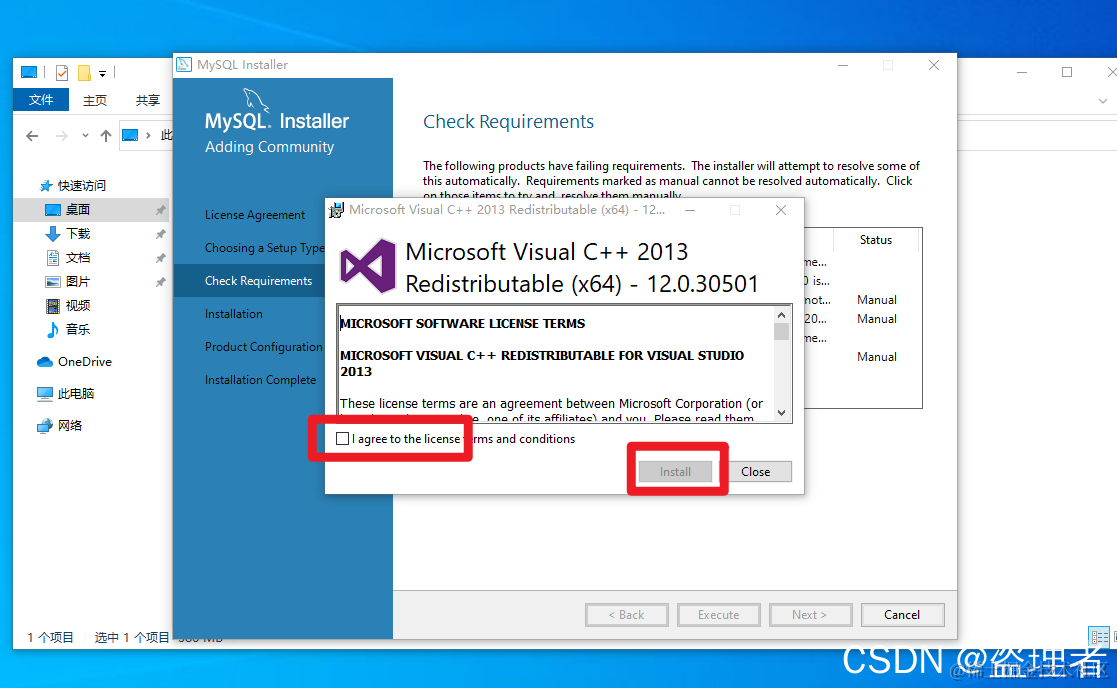Click the MySQL dolphin logo

pos(256,100)
